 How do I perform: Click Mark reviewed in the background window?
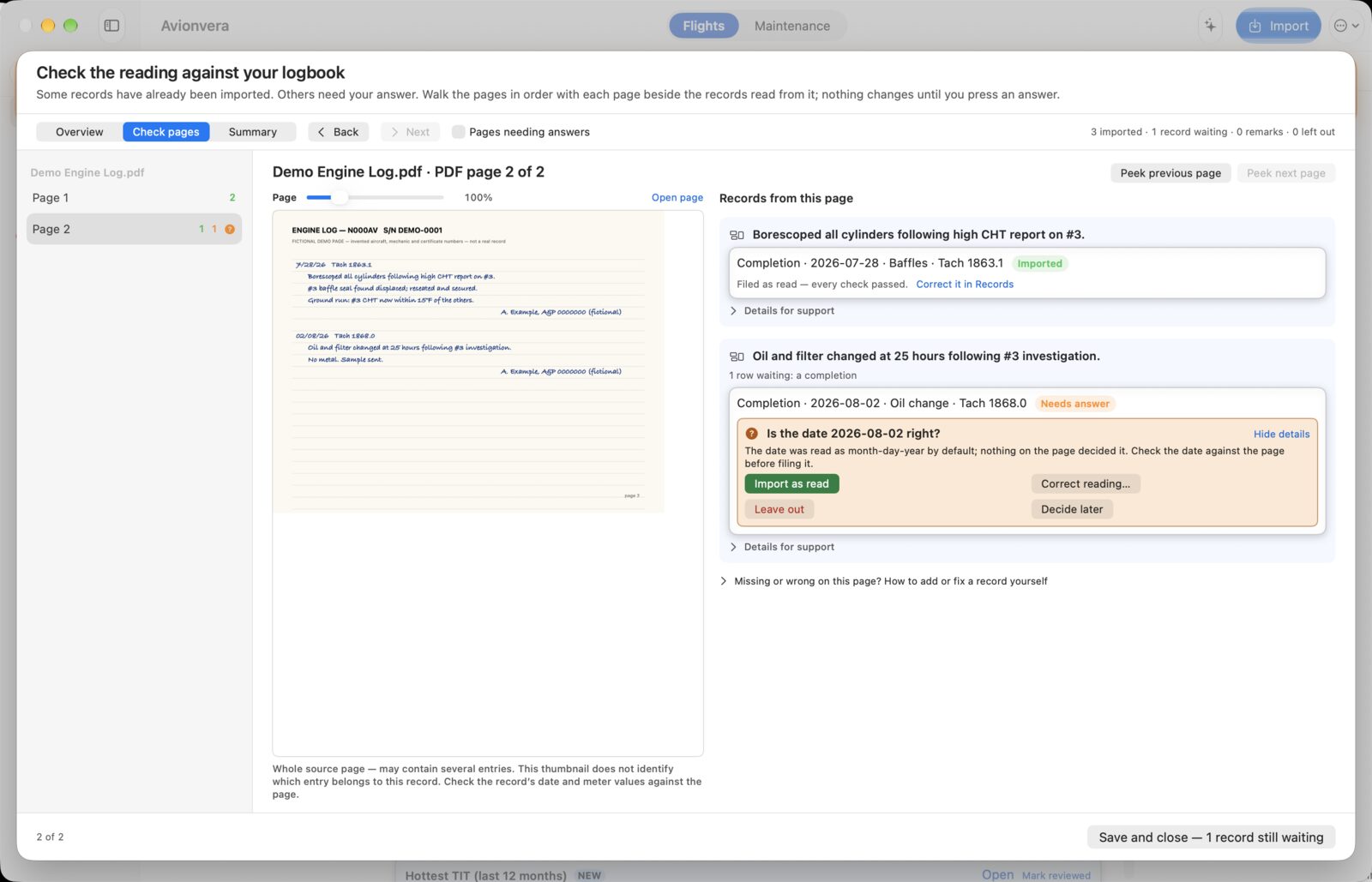point(1056,876)
